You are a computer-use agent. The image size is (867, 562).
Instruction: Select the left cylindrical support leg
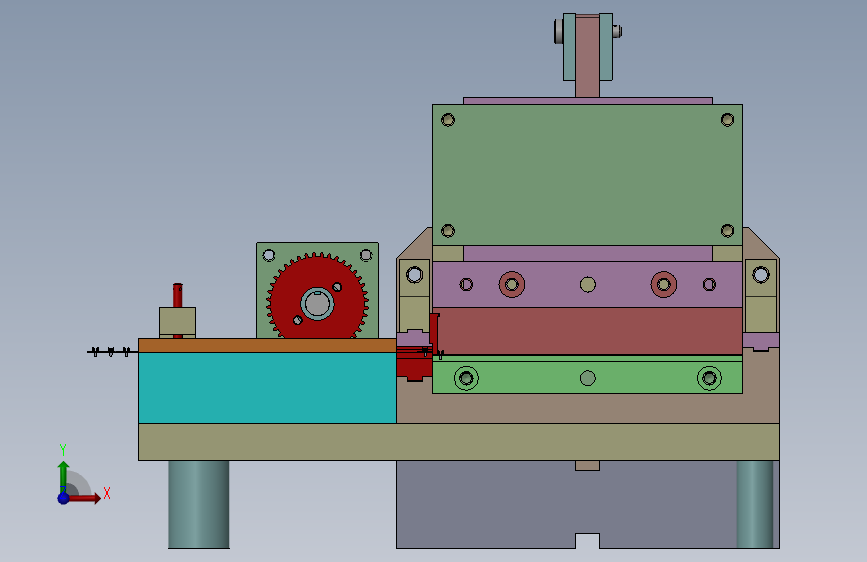click(x=199, y=504)
